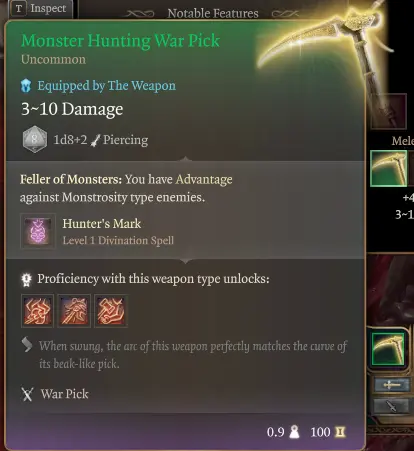Click the Advantage keyword link
The height and width of the screenshot is (451, 414).
pyautogui.click(x=204, y=179)
